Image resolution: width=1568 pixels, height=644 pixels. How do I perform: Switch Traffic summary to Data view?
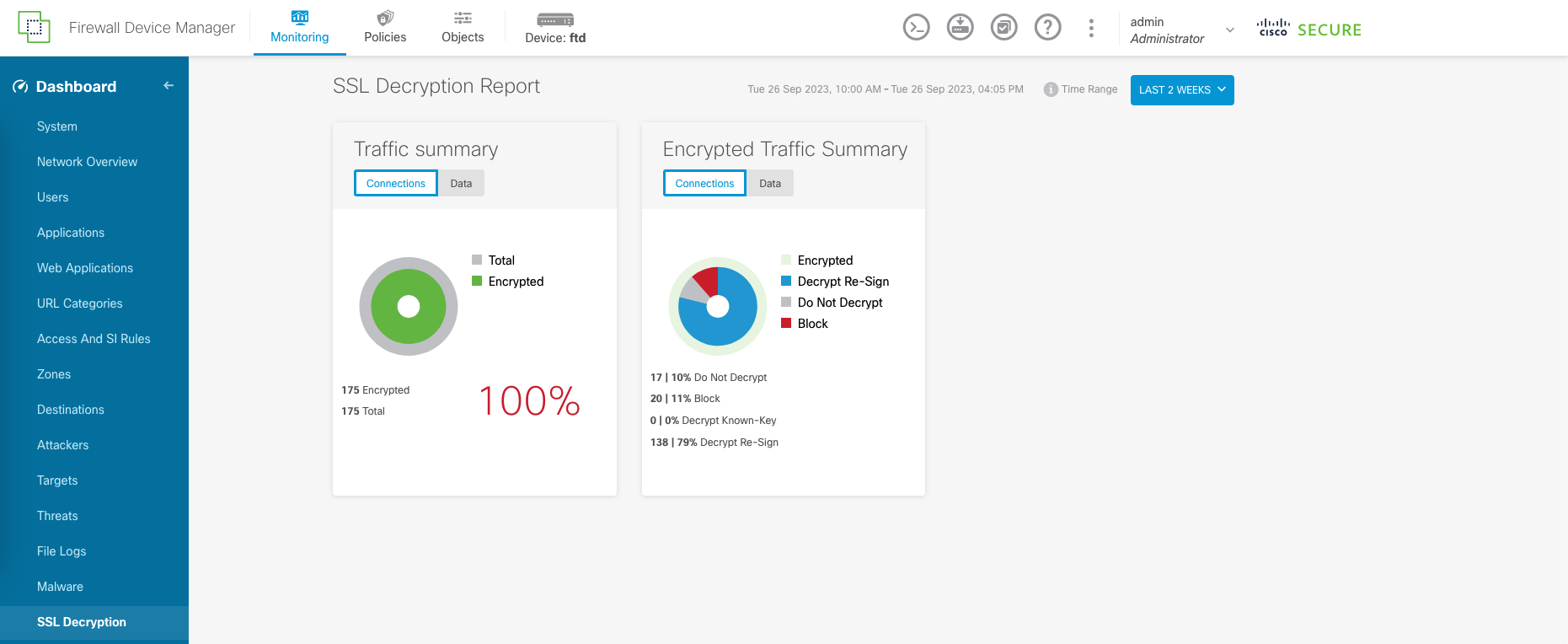tap(461, 184)
